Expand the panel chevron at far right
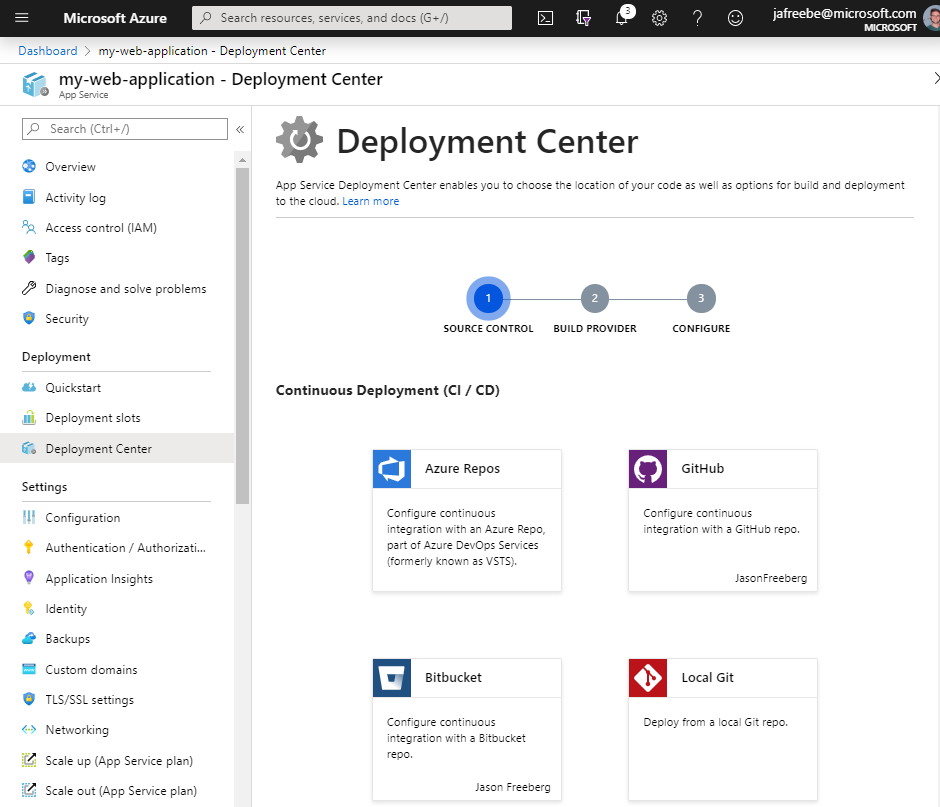The height and width of the screenshot is (807, 940). [936, 77]
